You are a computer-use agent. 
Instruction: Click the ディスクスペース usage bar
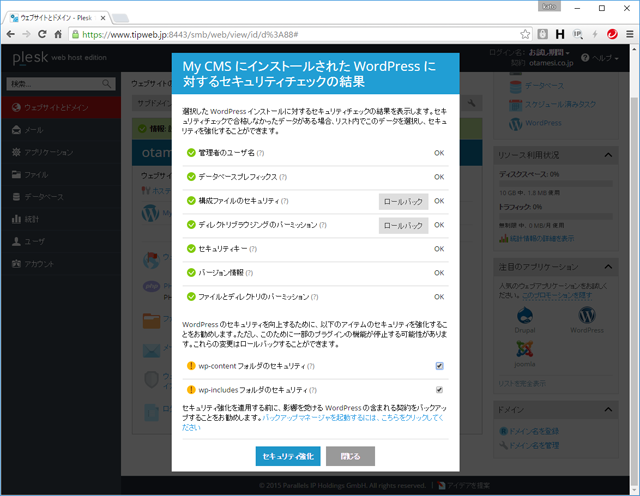coord(556,184)
